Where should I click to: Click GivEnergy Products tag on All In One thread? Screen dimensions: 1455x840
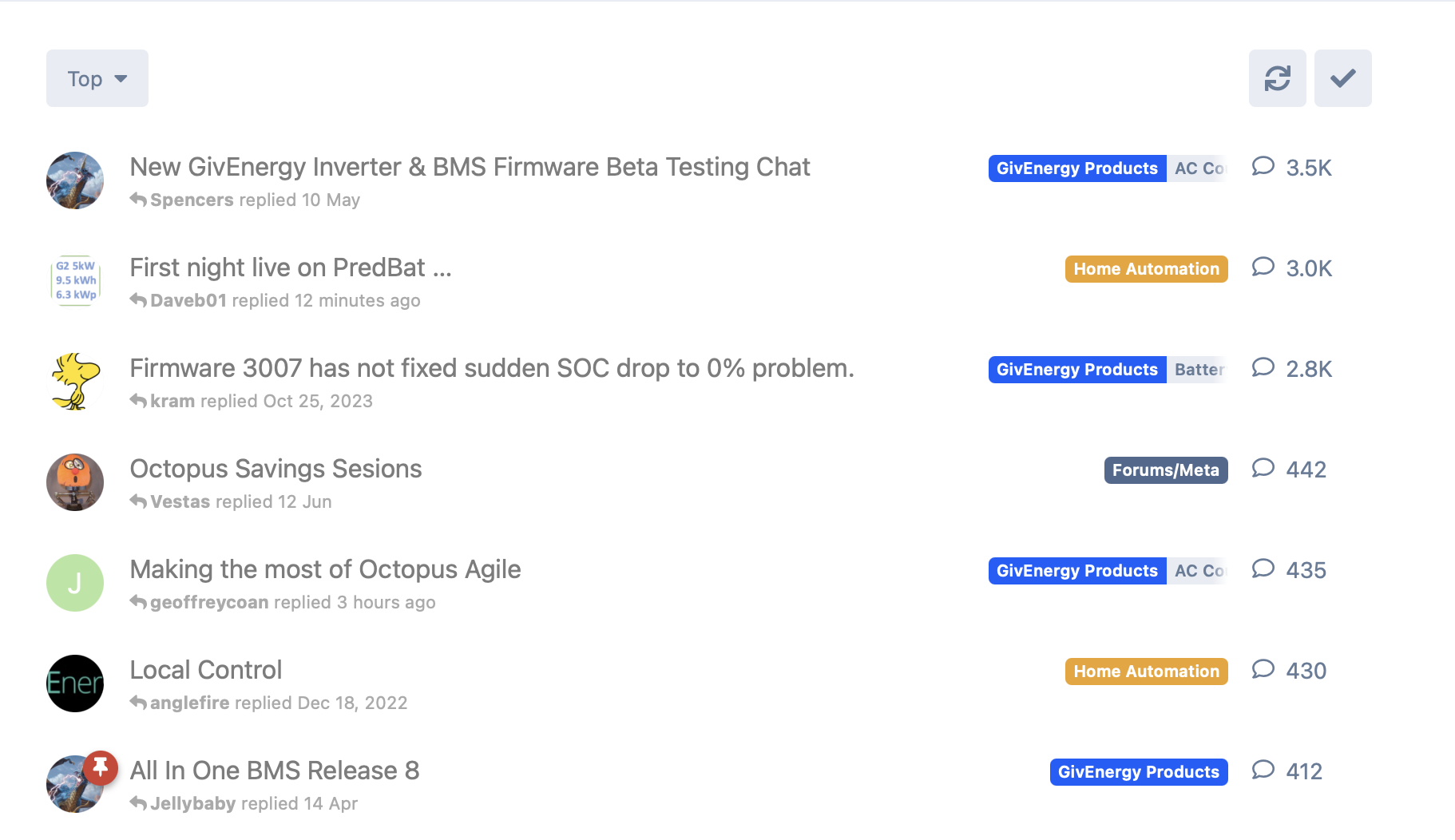(x=1138, y=772)
